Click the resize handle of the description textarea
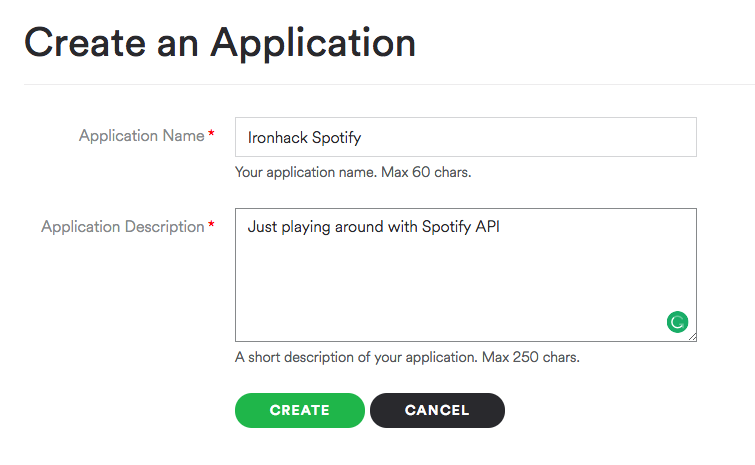The width and height of the screenshot is (755, 465). pyautogui.click(x=691, y=336)
